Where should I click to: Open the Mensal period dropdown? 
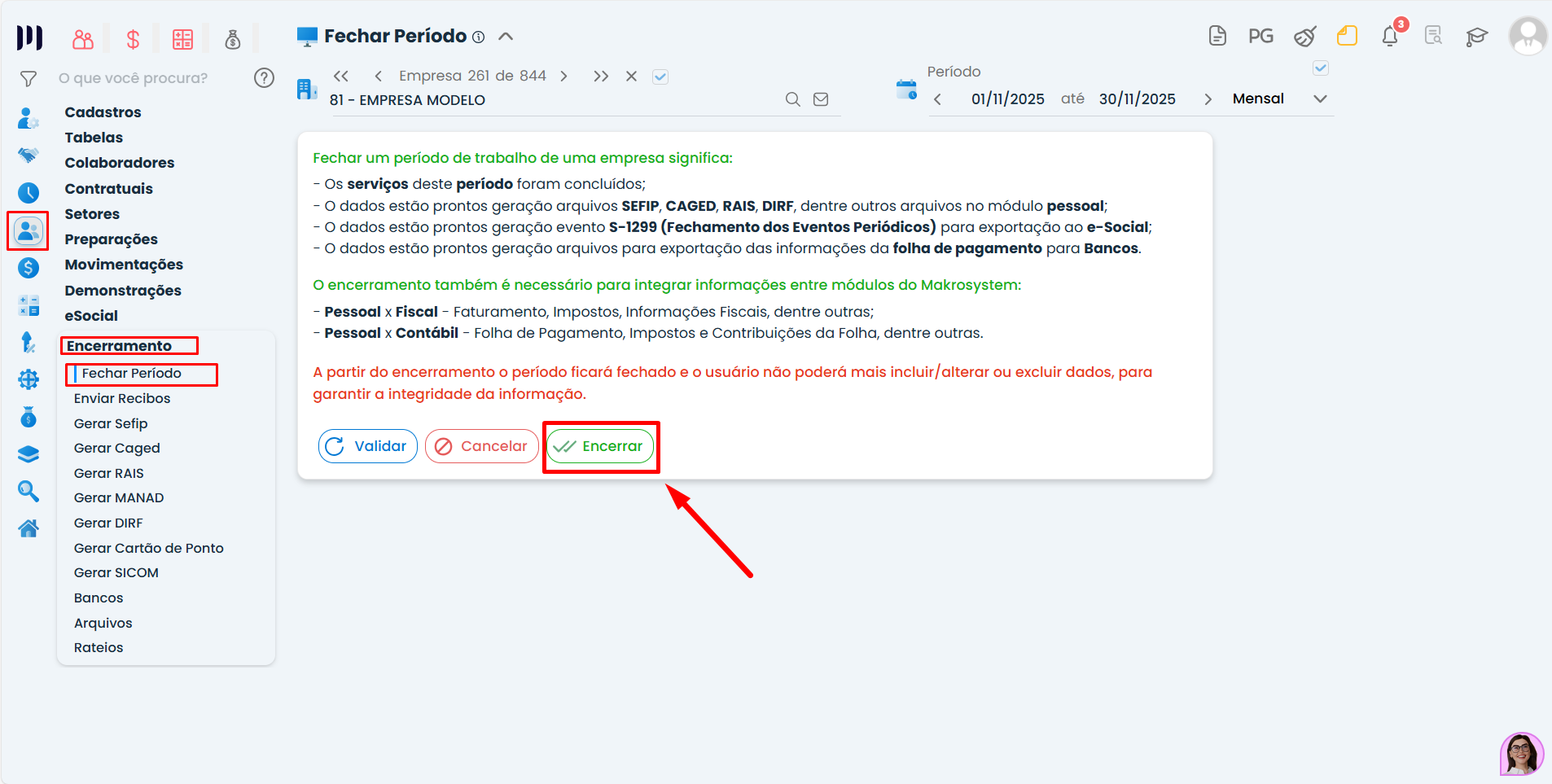[x=1319, y=99]
